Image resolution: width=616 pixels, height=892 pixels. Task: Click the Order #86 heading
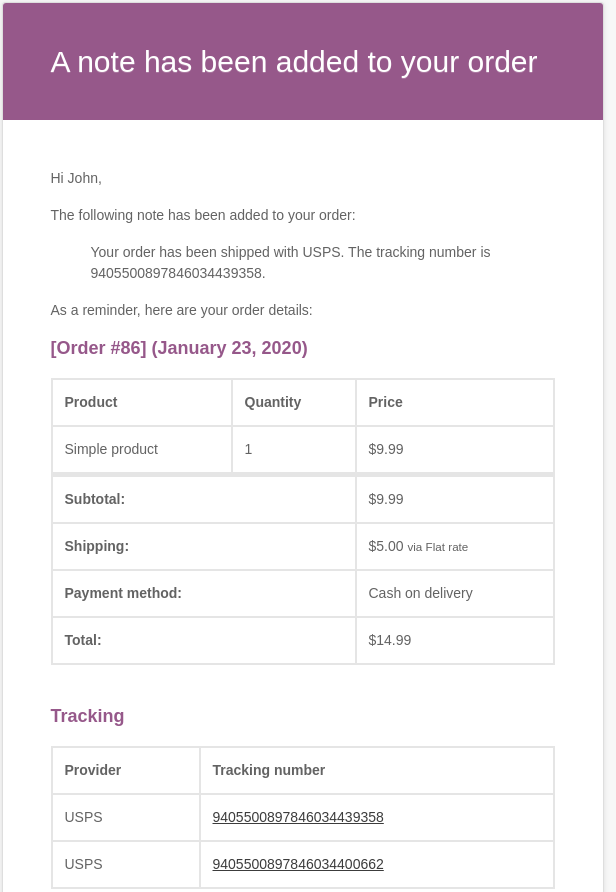click(179, 348)
